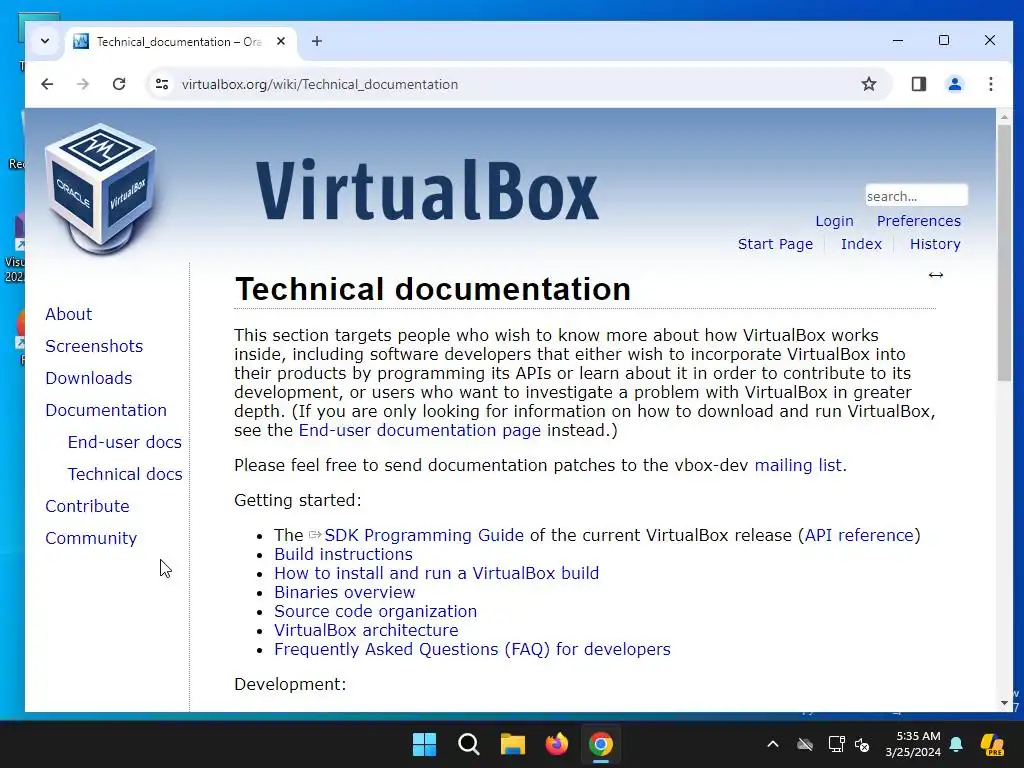View page History
The width and height of the screenshot is (1024, 768).
pyautogui.click(x=935, y=244)
